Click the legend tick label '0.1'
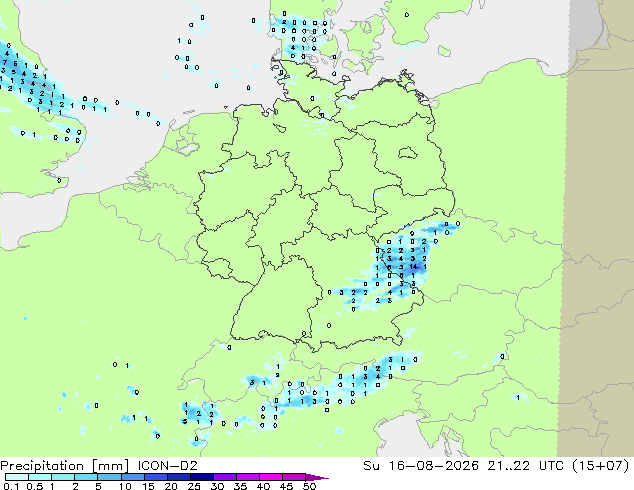634x490 pixels. click(11, 486)
